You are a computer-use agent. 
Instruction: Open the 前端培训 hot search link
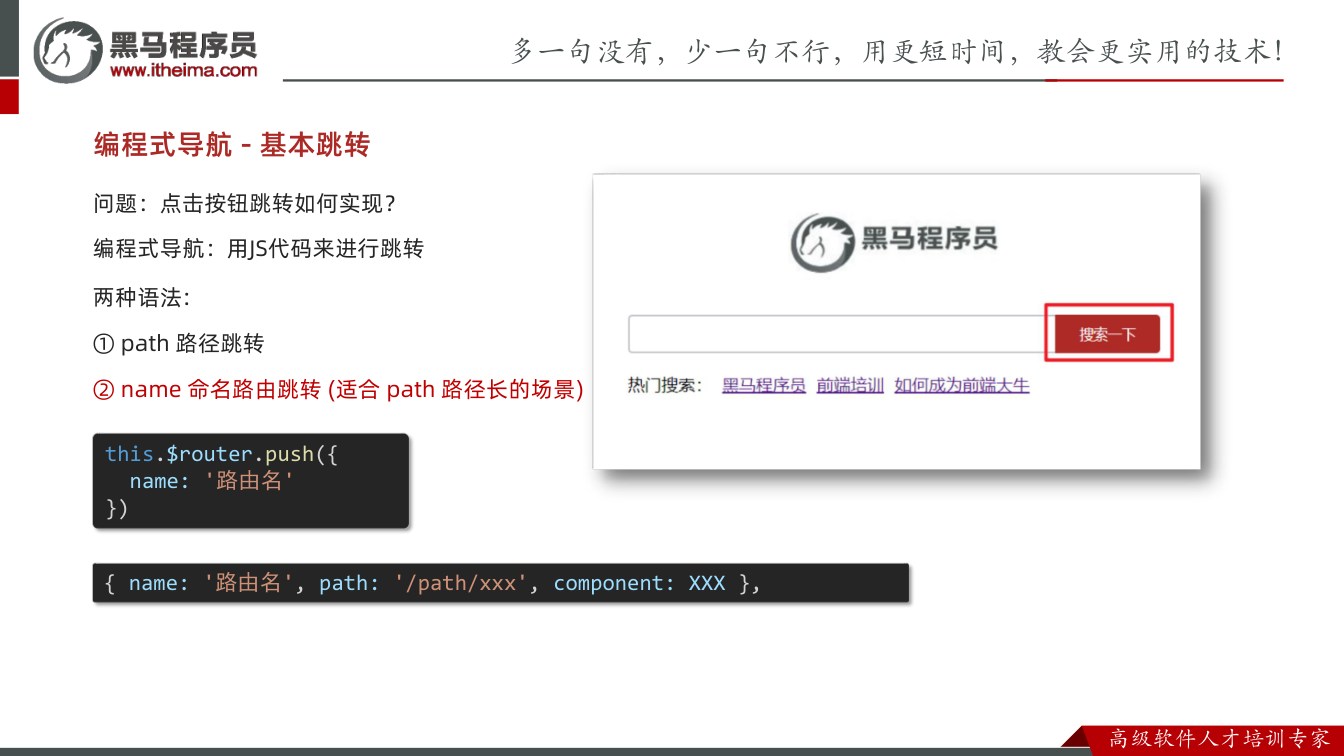coord(850,385)
